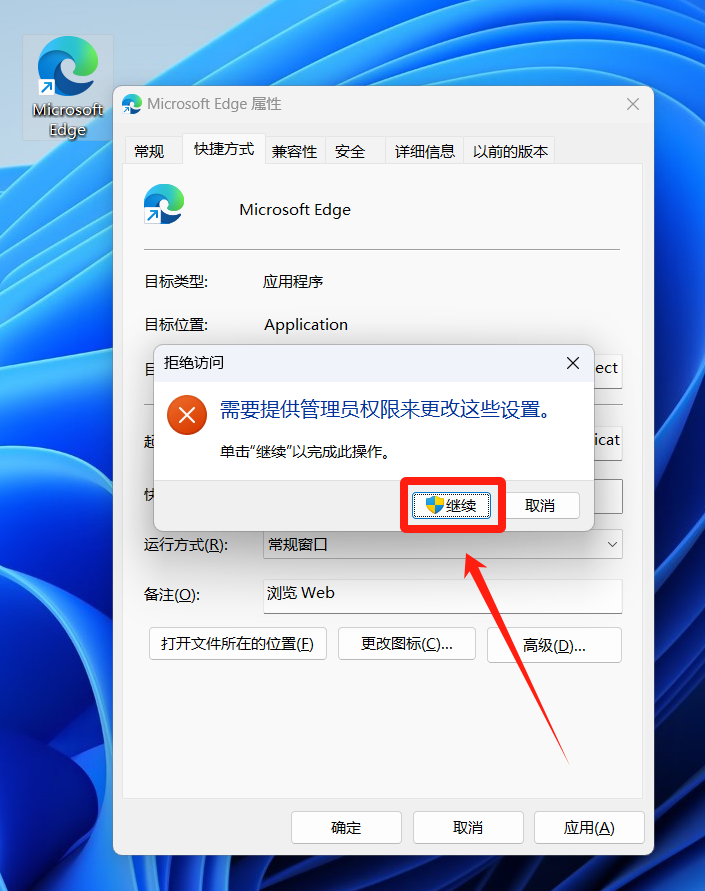705x891 pixels.
Task: Click the Microsoft Edge desktop shortcut icon
Action: tap(67, 87)
